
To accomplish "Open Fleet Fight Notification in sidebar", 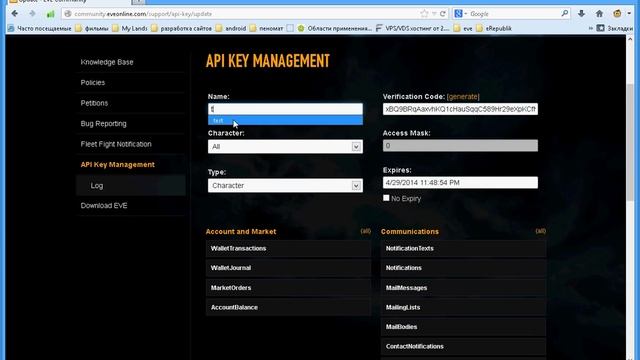I will 116,144.
